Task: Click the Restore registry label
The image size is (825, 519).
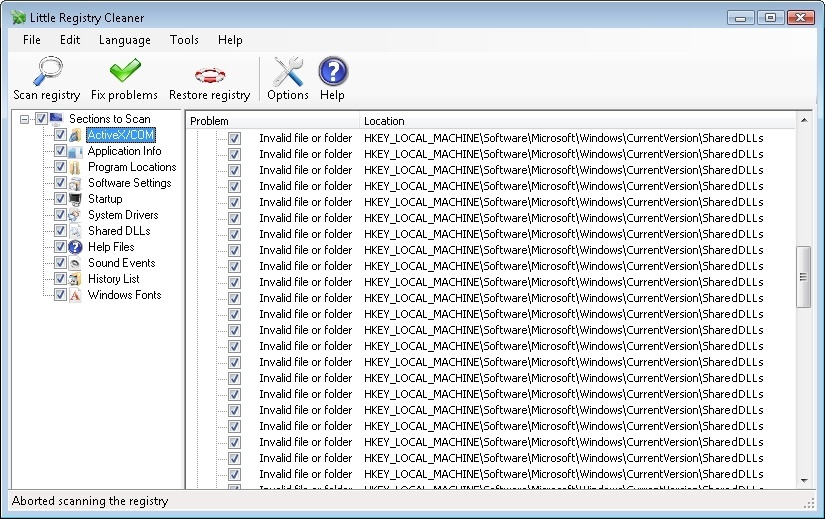Action: pyautogui.click(x=209, y=95)
